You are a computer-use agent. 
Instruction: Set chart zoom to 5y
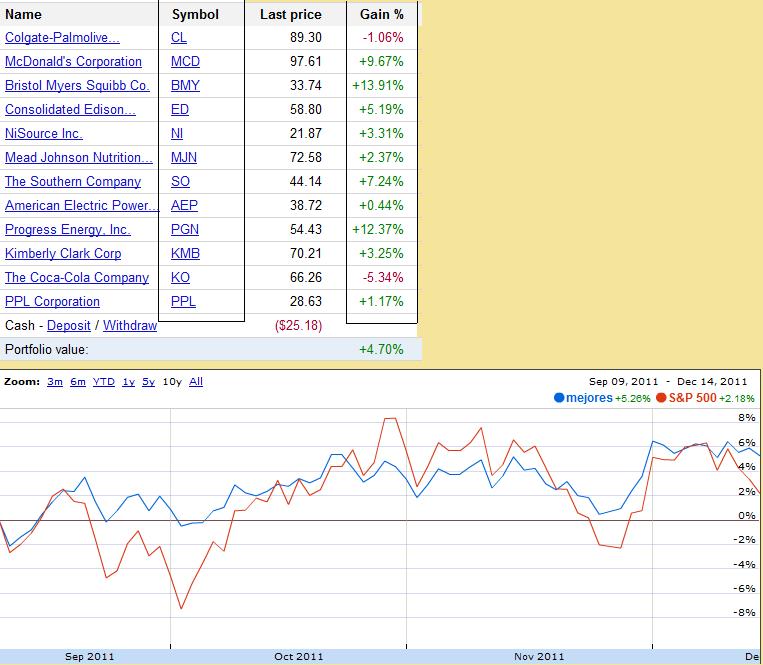(148, 382)
